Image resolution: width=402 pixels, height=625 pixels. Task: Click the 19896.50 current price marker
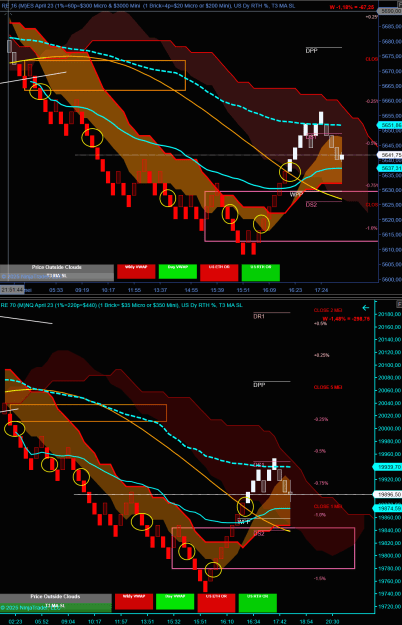pos(388,494)
